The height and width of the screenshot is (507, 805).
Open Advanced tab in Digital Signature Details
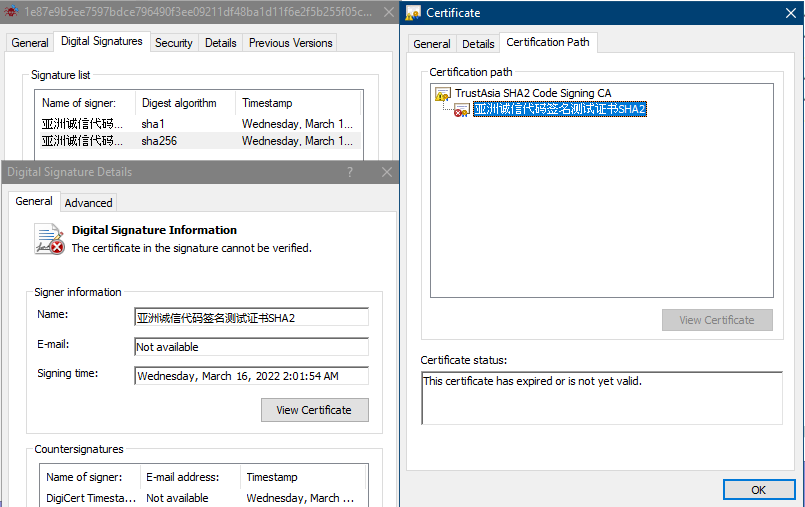(x=88, y=203)
